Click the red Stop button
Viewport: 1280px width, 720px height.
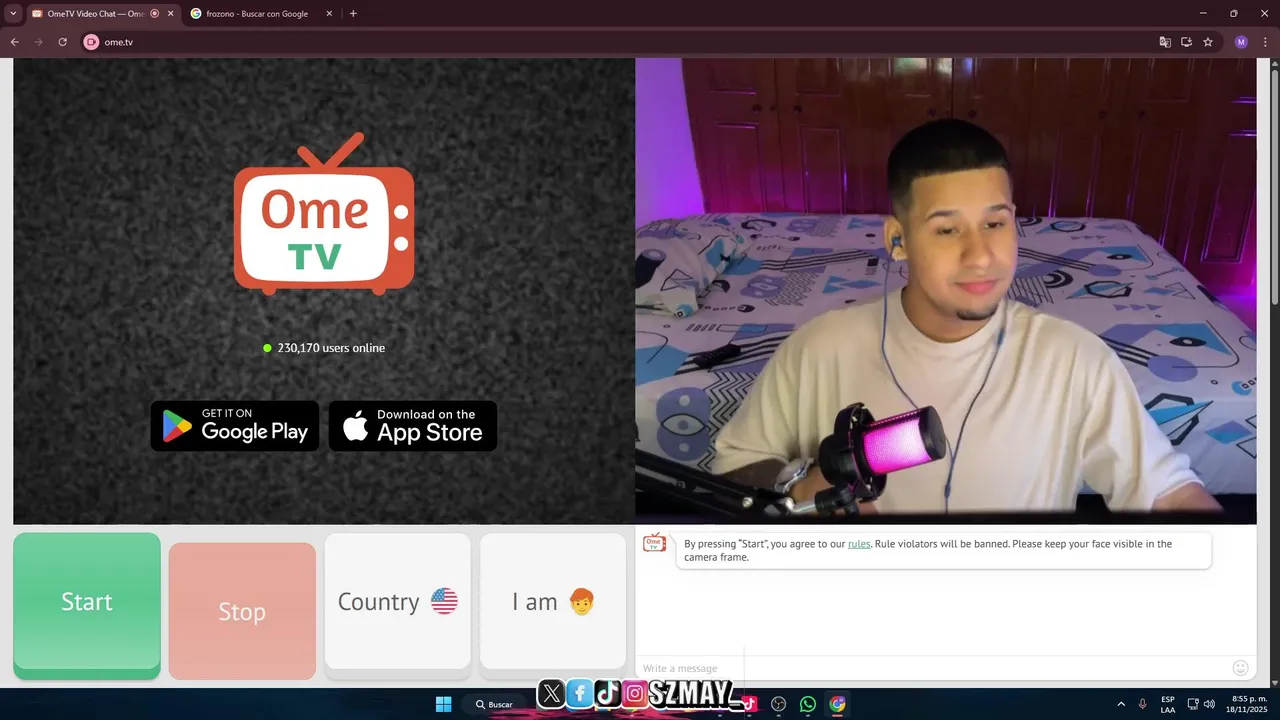(x=242, y=611)
